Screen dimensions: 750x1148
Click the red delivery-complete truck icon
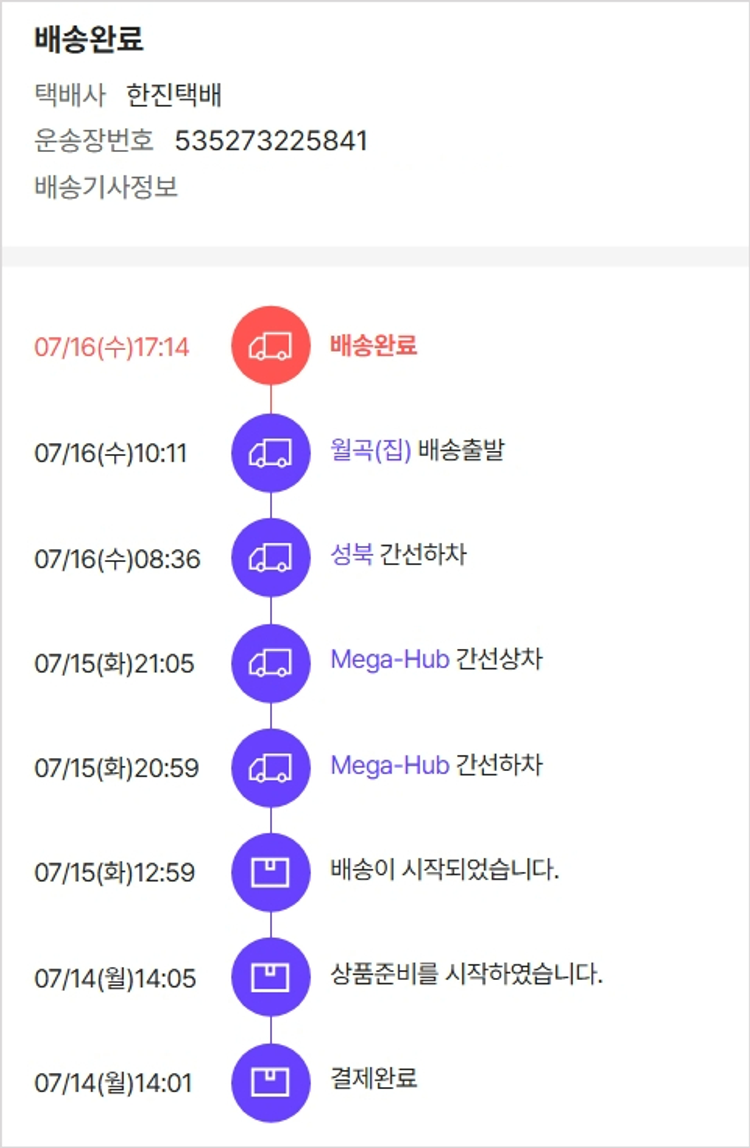[x=271, y=346]
